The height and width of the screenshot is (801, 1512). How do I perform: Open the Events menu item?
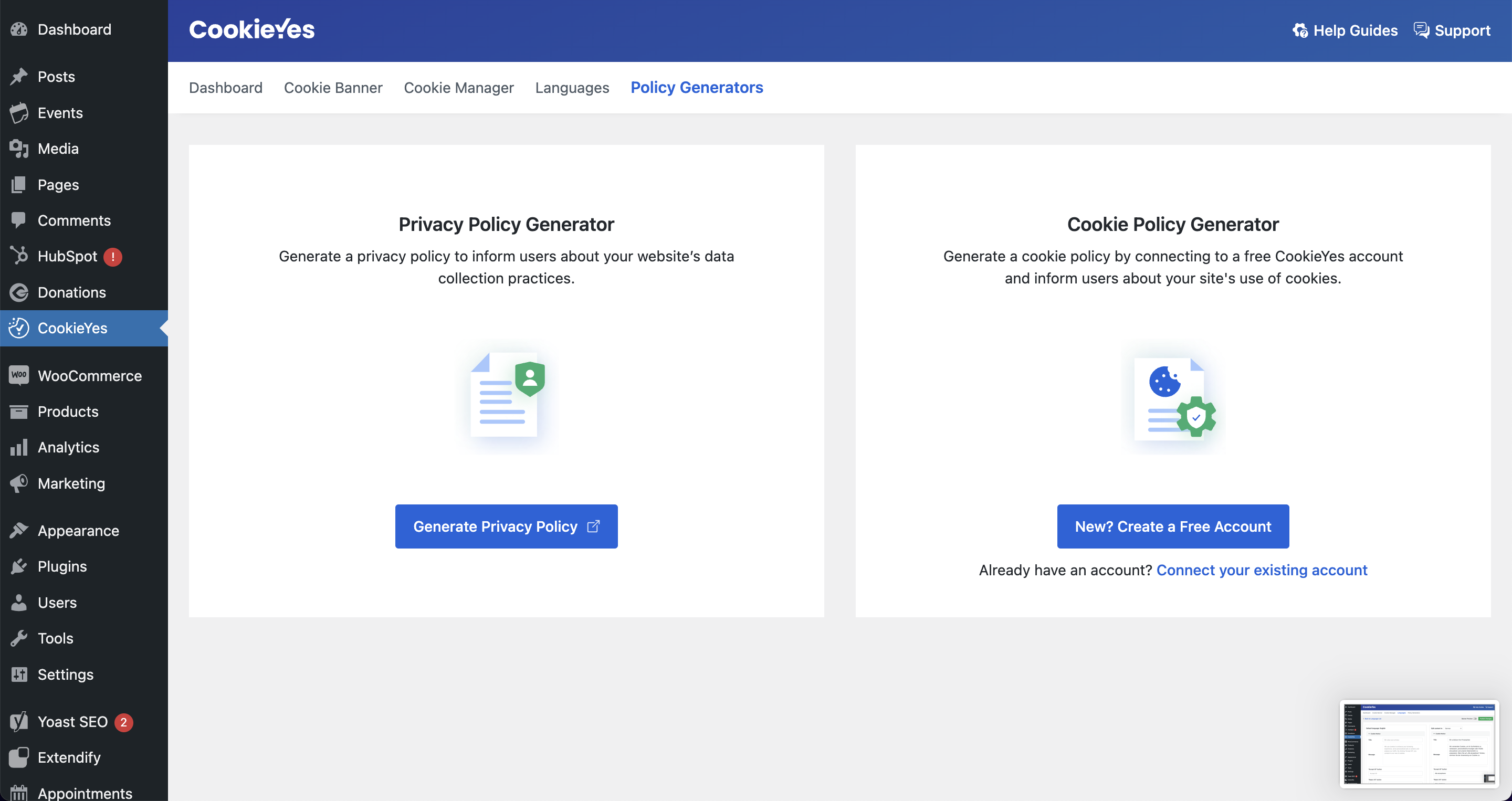(x=84, y=113)
